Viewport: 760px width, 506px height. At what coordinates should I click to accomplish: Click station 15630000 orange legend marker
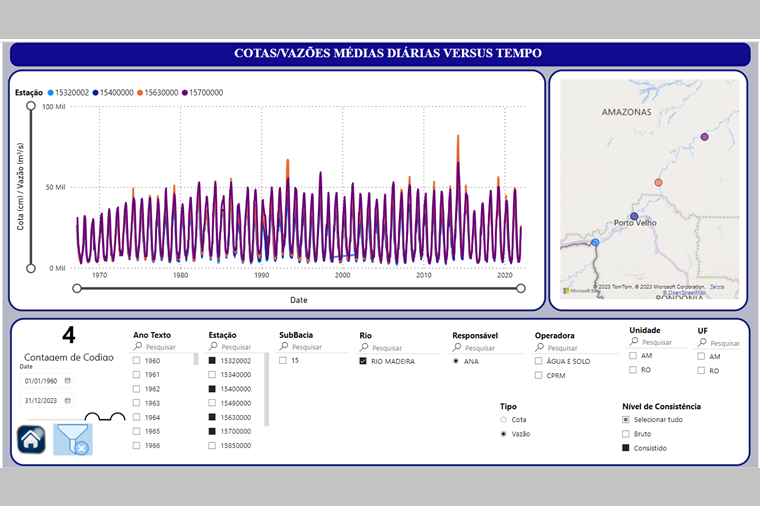(140, 93)
